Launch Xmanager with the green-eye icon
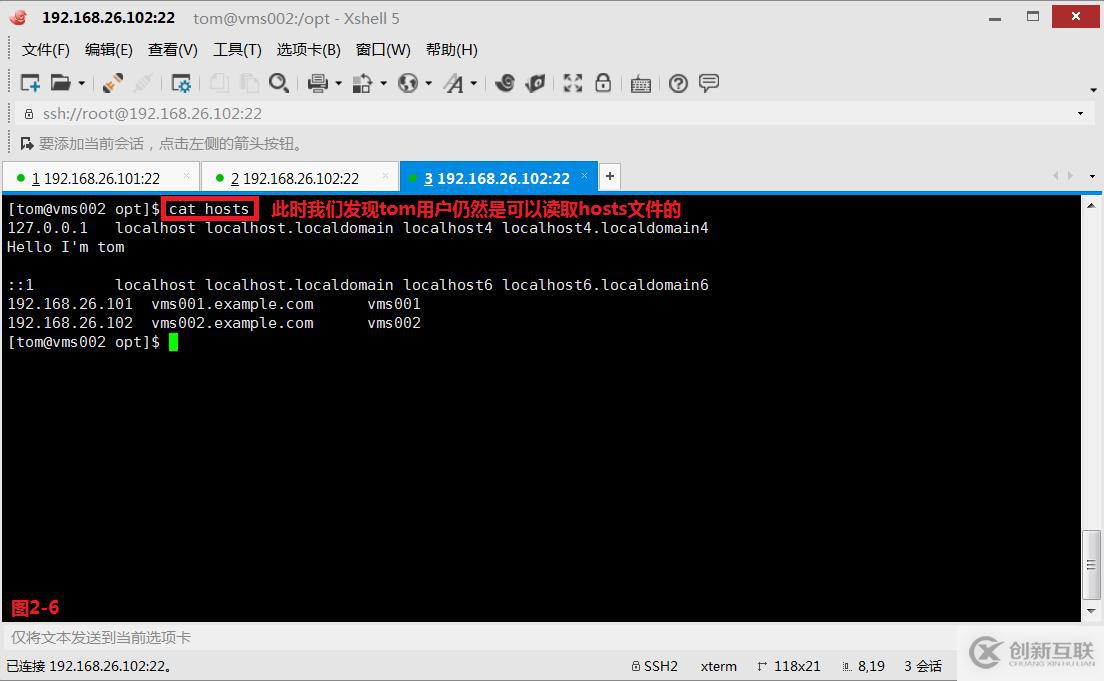Viewport: 1104px width, 681px height. (x=535, y=83)
